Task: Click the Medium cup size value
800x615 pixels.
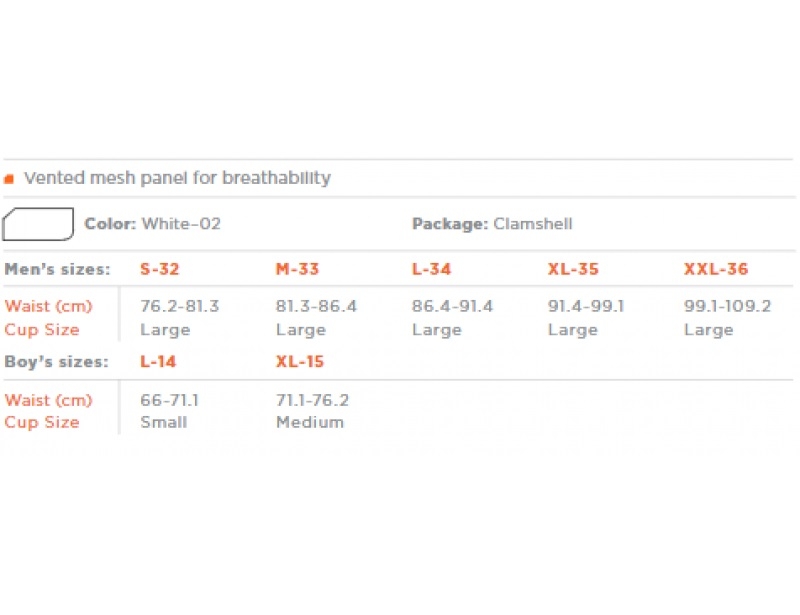Action: click(x=310, y=423)
